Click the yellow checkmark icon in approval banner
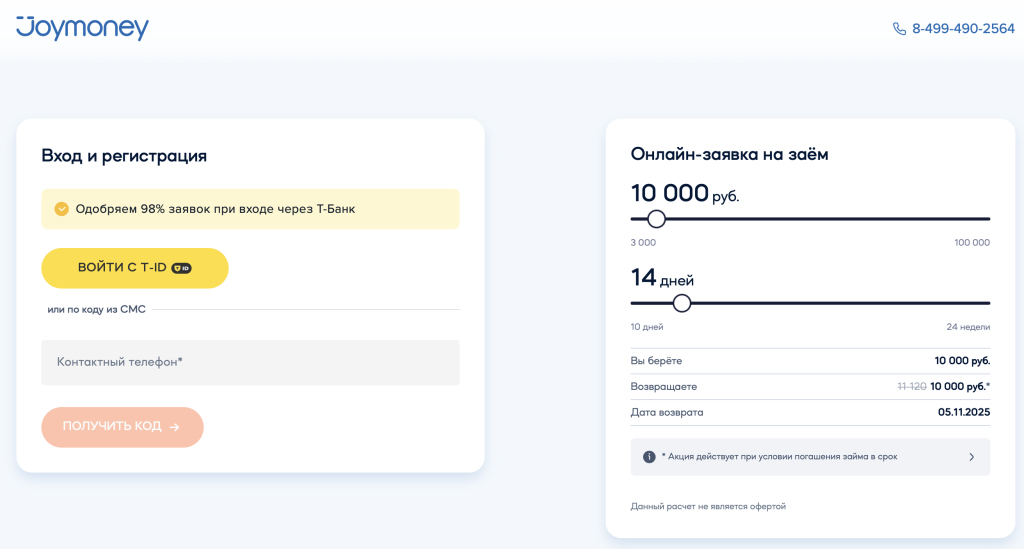The height and width of the screenshot is (549, 1024). pyautogui.click(x=61, y=209)
